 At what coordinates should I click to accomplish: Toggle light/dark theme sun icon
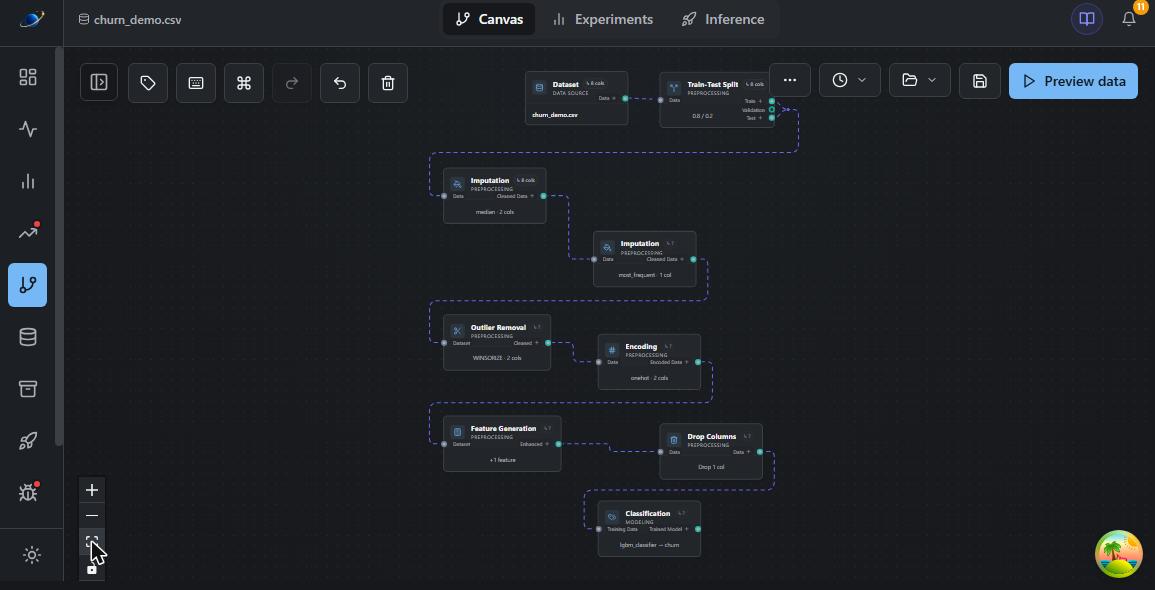point(32,555)
